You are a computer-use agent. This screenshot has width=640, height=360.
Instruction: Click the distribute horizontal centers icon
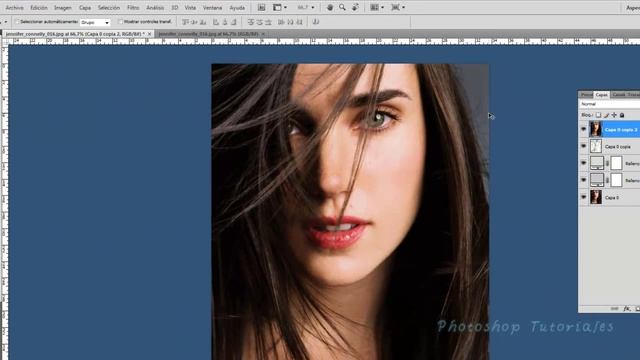click(x=290, y=22)
